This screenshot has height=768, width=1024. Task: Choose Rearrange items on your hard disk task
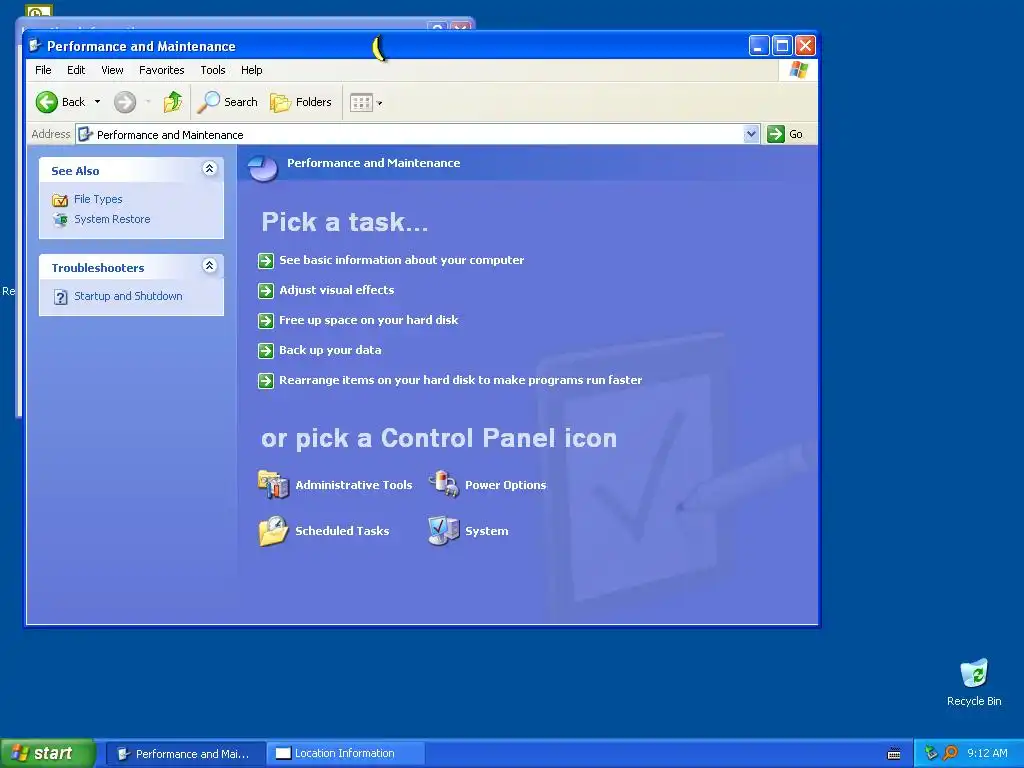click(x=460, y=380)
